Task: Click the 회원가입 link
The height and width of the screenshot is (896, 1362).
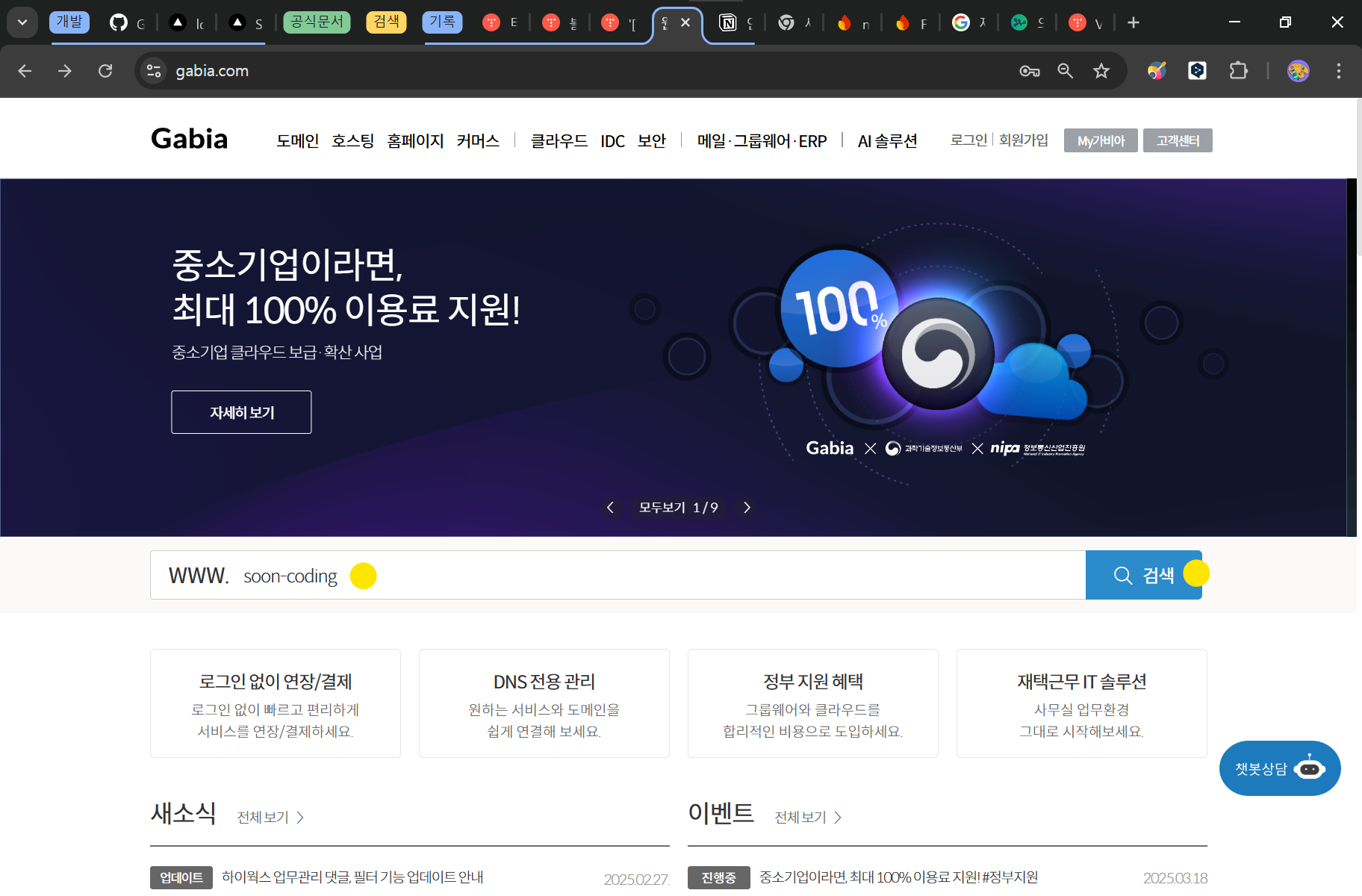Action: (1024, 140)
